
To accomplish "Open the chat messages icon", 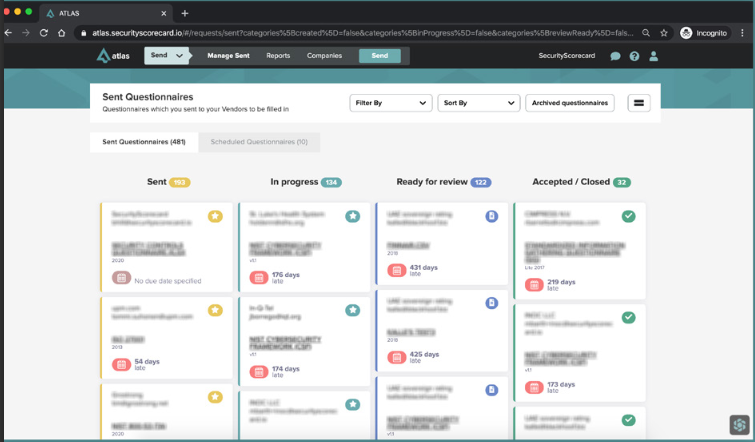I will click(615, 56).
